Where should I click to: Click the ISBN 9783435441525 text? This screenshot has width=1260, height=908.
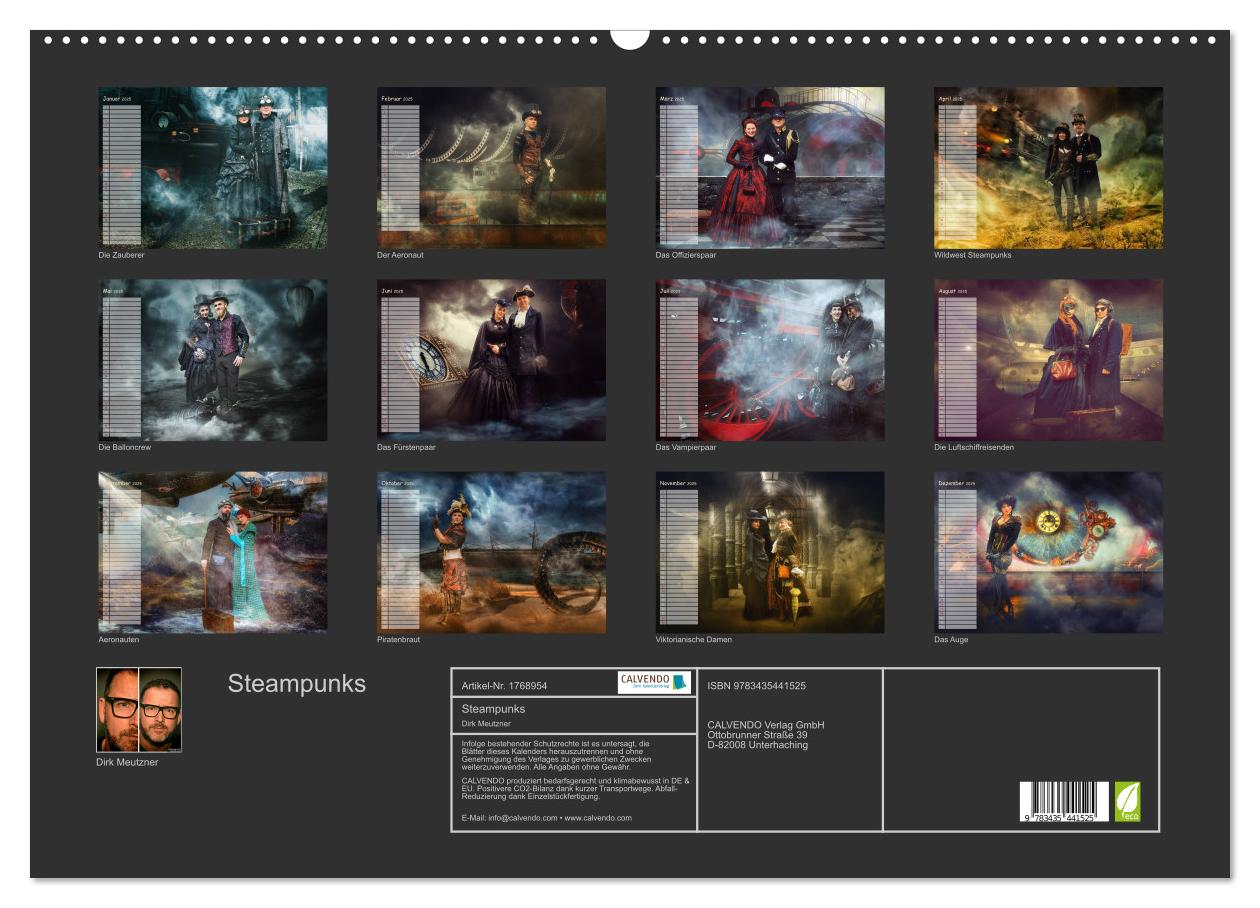tap(756, 686)
